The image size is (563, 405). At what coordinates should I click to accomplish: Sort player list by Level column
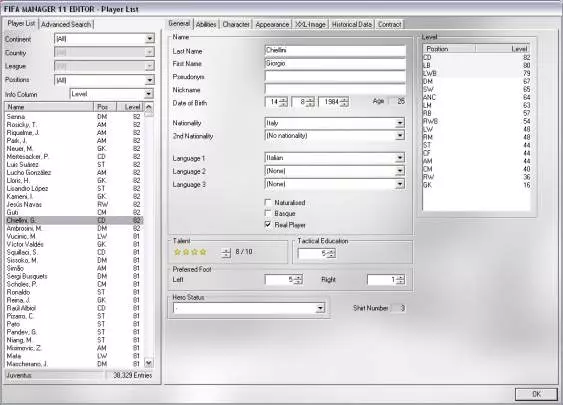point(130,107)
